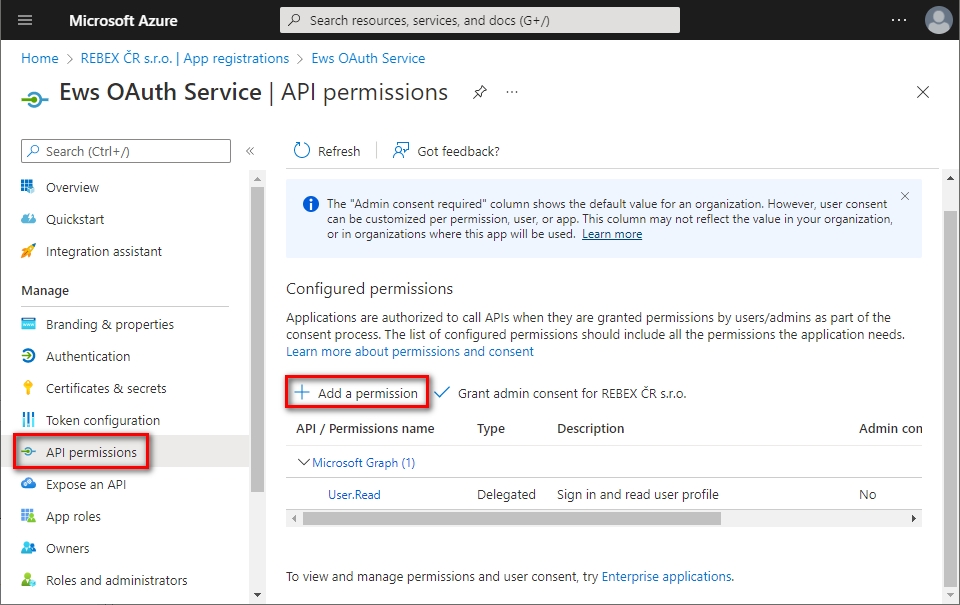Open the top bar ellipsis menu
Screen dimensions: 960x605
pyautogui.click(x=899, y=20)
